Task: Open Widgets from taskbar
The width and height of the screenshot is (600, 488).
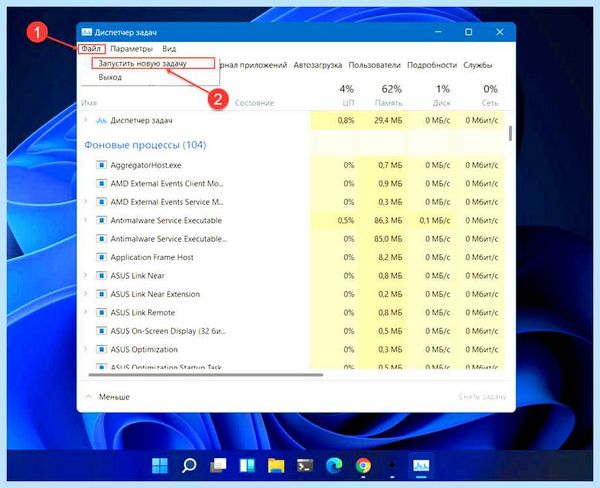Action: pyautogui.click(x=247, y=465)
